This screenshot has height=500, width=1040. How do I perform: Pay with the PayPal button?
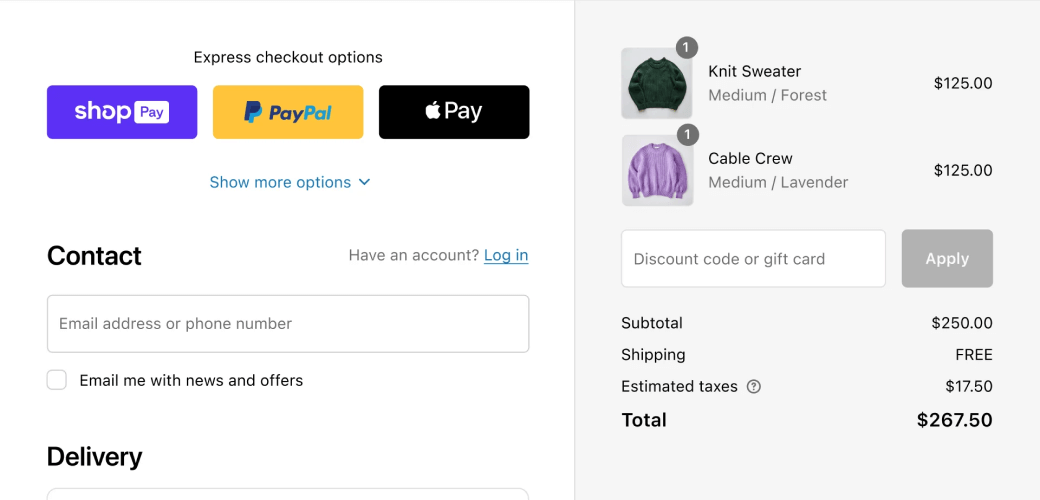(x=288, y=112)
